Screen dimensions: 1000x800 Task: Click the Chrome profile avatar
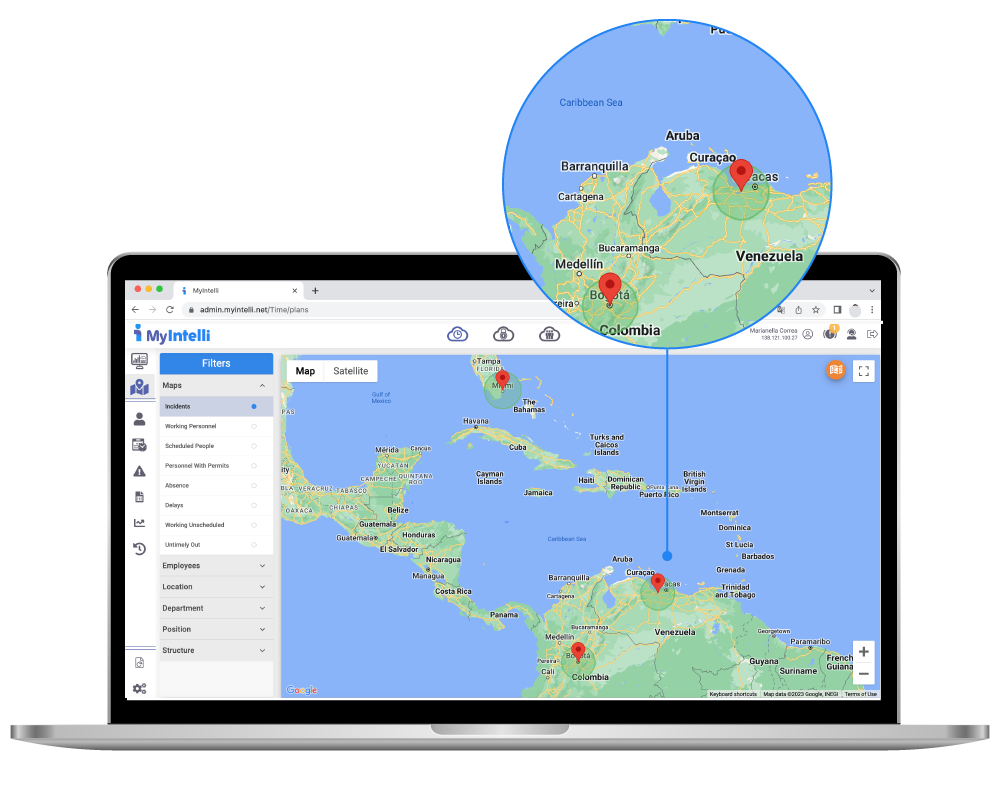(x=855, y=310)
